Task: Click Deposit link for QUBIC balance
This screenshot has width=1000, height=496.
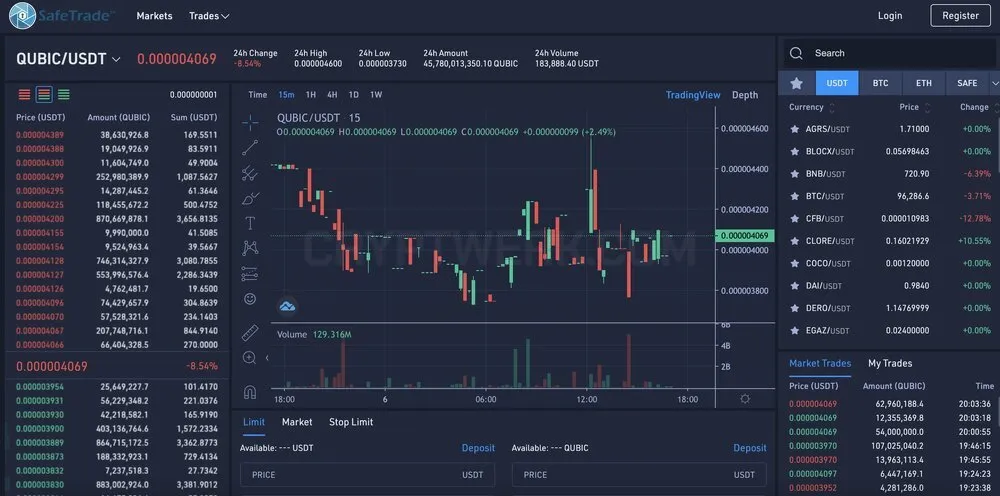Action: [750, 448]
